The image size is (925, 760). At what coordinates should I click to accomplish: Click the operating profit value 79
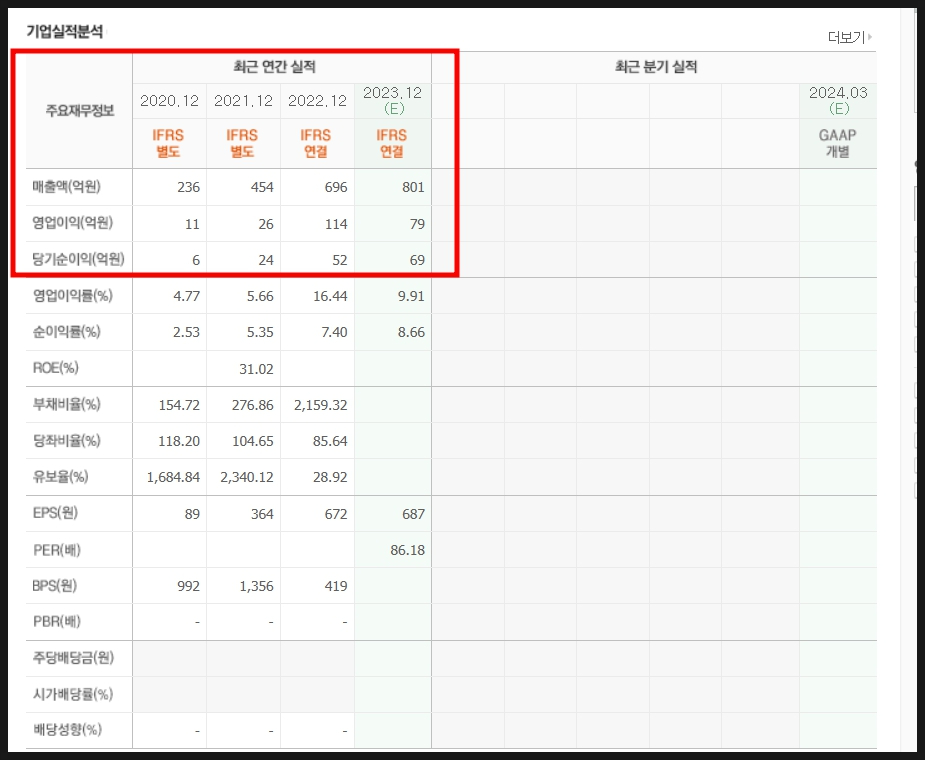click(417, 224)
